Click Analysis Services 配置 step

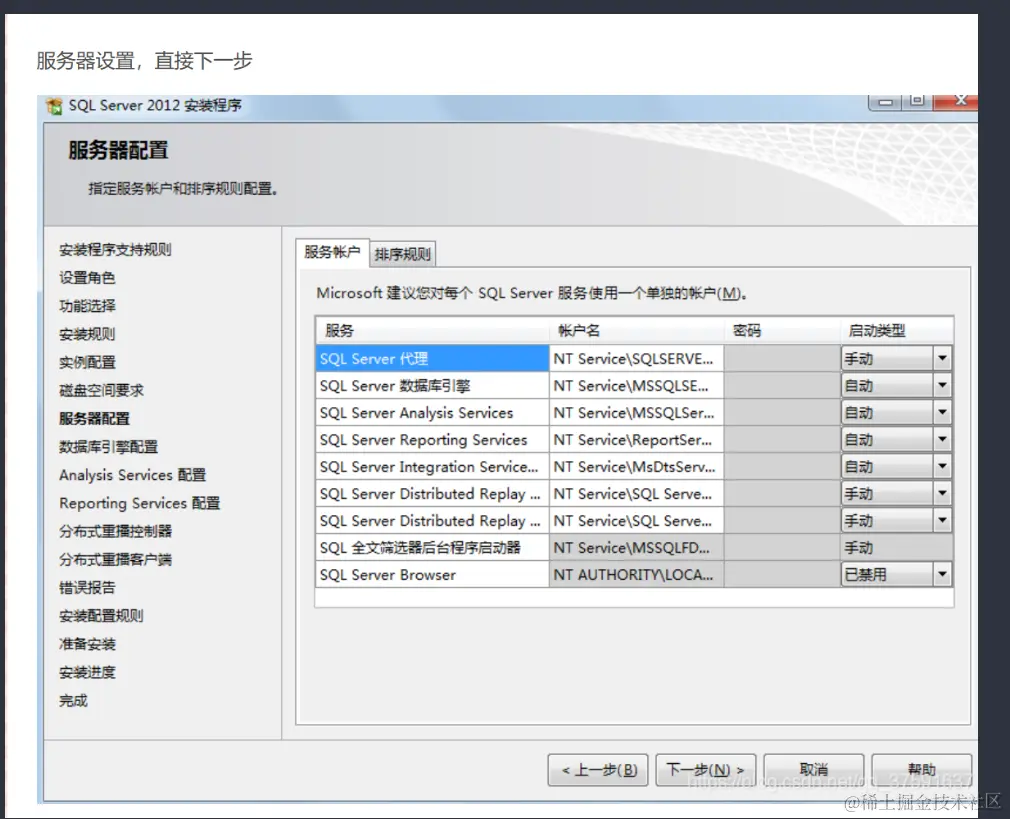(x=132, y=475)
